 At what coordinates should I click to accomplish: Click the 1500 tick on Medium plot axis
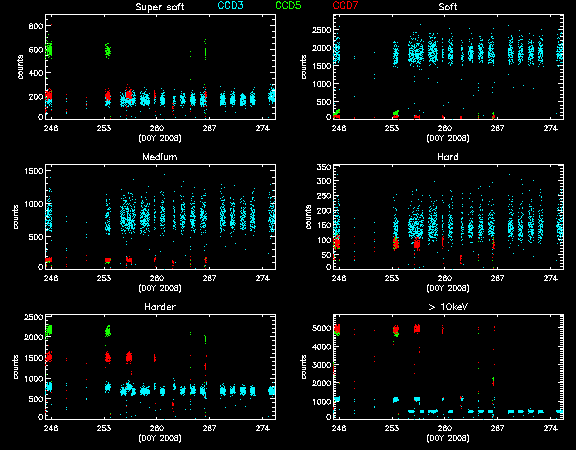(33, 171)
